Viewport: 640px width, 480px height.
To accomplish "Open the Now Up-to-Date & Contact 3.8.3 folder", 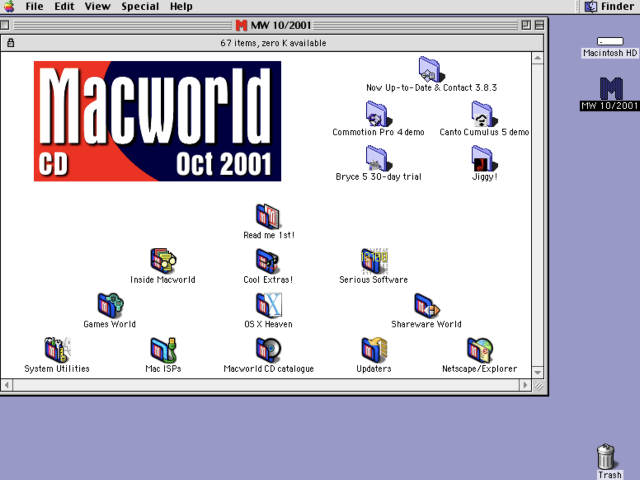I will click(x=431, y=69).
